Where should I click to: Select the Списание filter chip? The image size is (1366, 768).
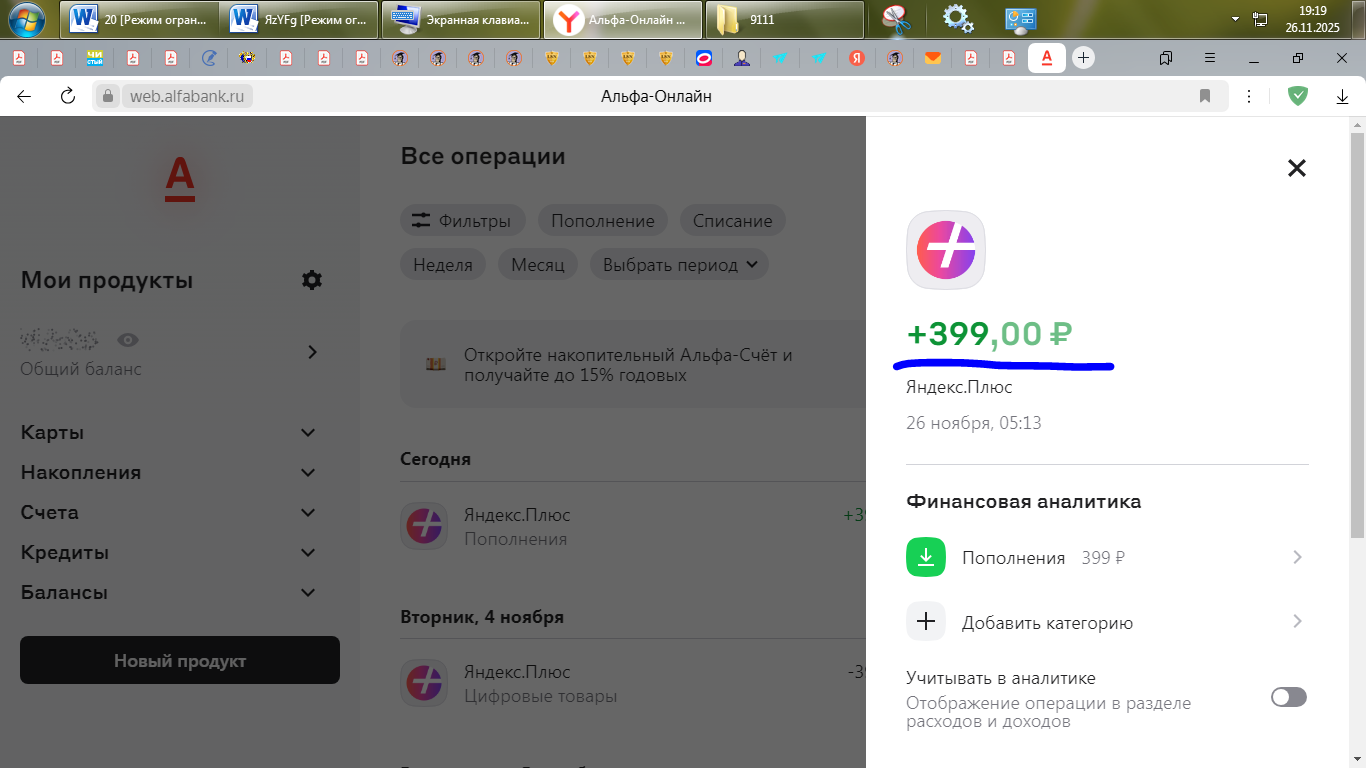tap(732, 221)
